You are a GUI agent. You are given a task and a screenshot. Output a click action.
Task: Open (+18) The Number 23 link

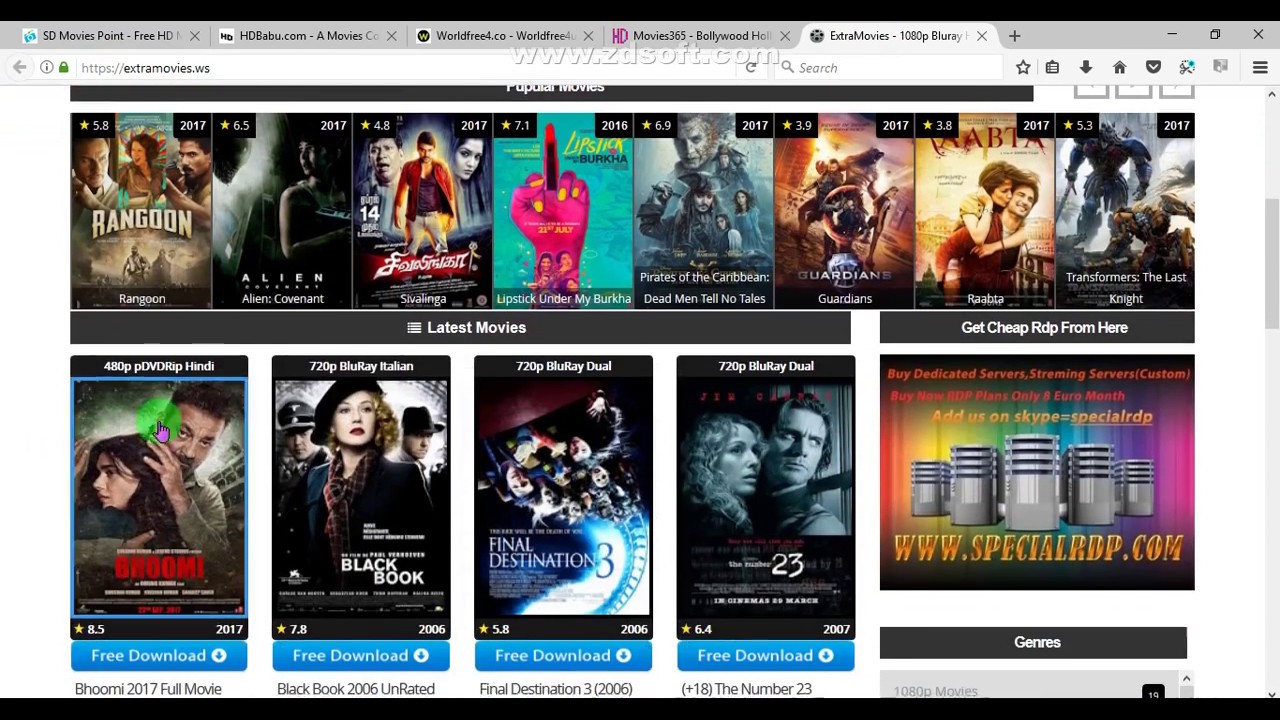pyautogui.click(x=746, y=689)
